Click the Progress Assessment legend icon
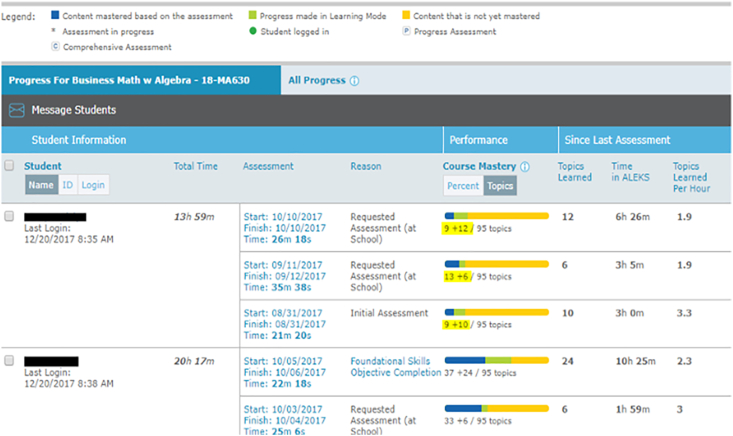 click(x=406, y=32)
